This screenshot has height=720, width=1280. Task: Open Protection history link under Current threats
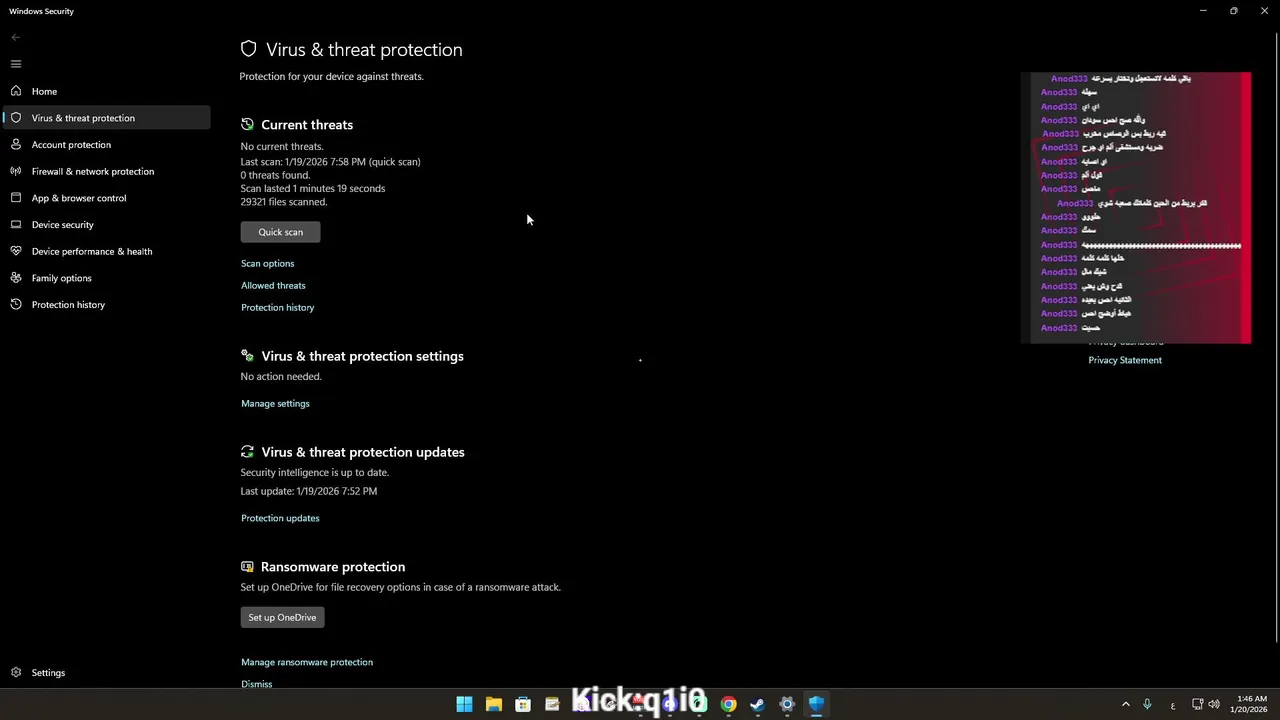(x=278, y=308)
